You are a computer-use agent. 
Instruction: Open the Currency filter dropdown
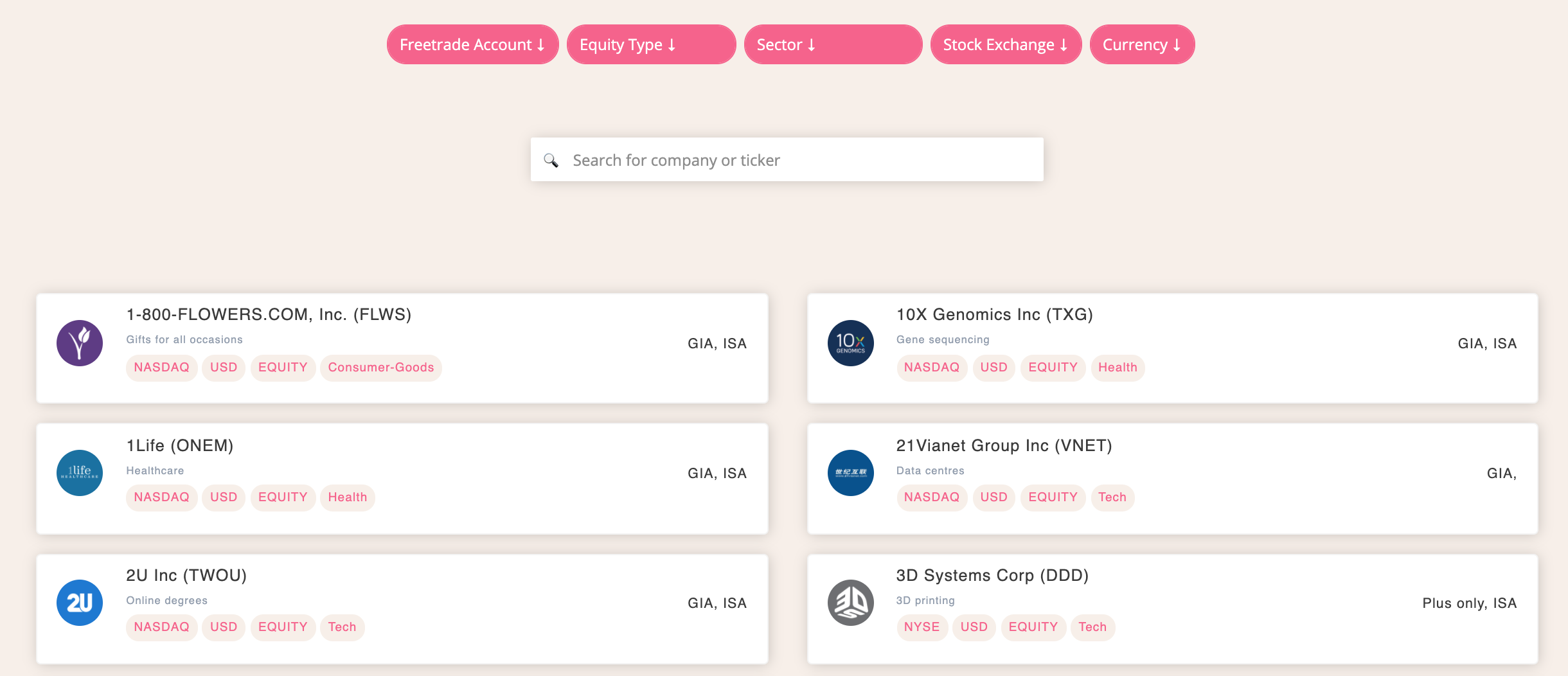pyautogui.click(x=1142, y=45)
